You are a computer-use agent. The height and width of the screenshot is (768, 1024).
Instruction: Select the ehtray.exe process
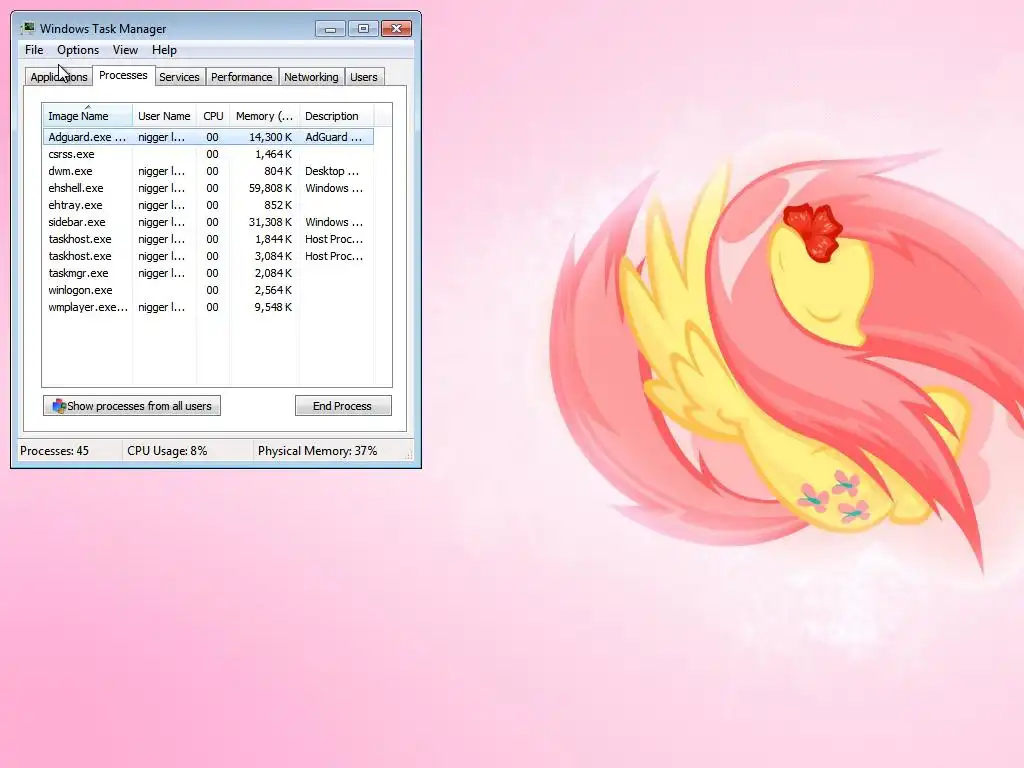pos(208,205)
